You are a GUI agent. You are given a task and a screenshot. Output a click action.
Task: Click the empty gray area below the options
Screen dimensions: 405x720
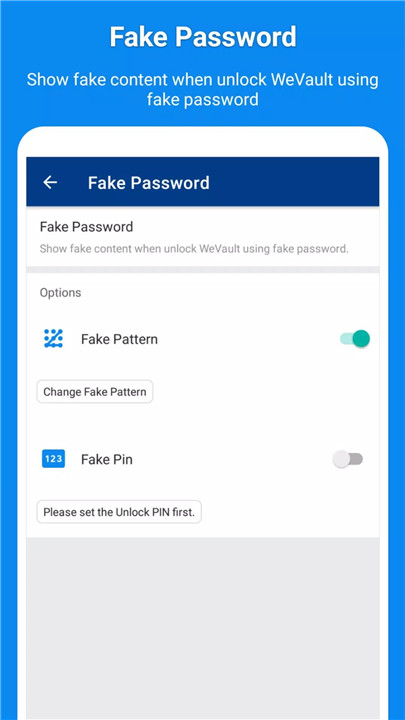202,624
